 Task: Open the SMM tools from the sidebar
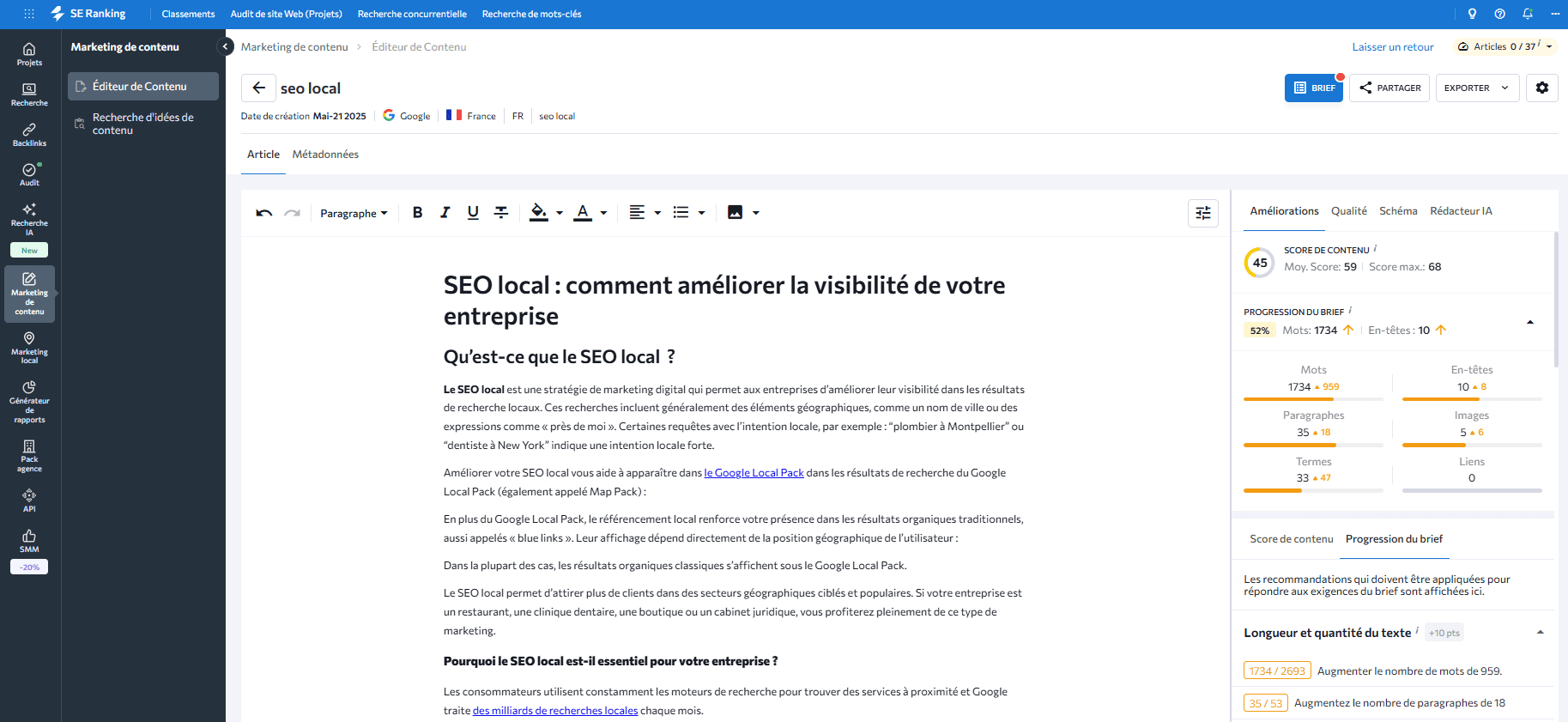point(28,541)
